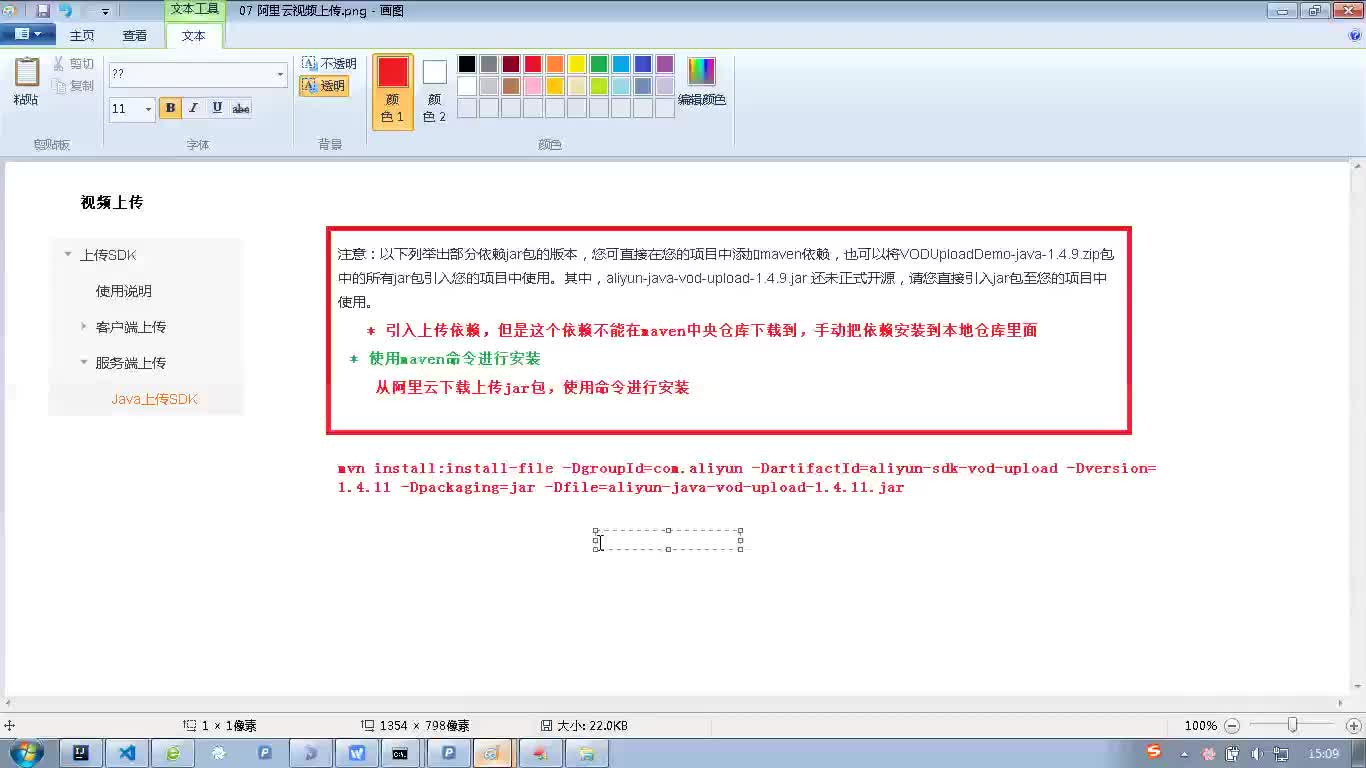Click the Sogou input S tray icon

[x=1154, y=752]
